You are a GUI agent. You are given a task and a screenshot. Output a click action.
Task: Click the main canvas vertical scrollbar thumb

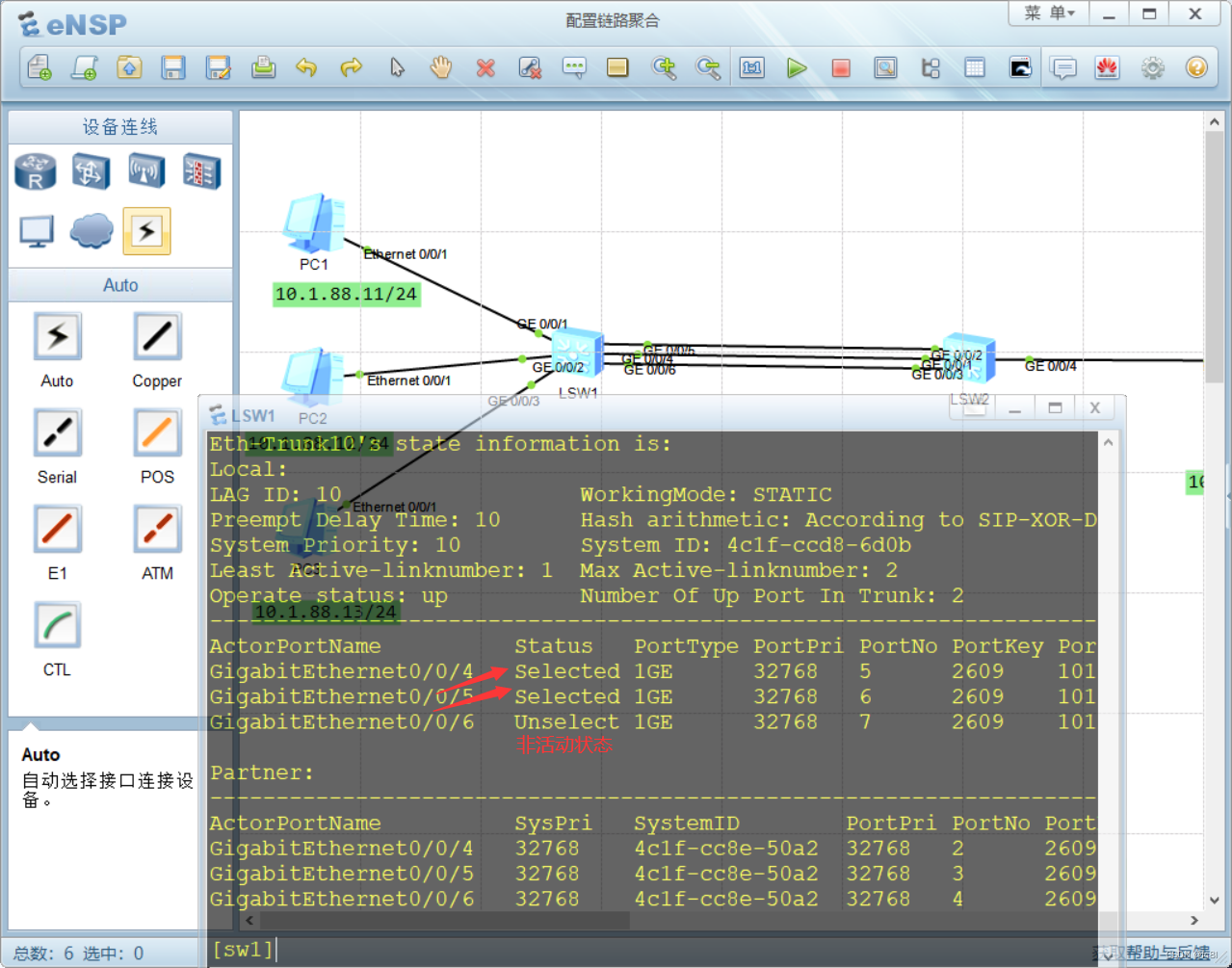tap(1215, 258)
